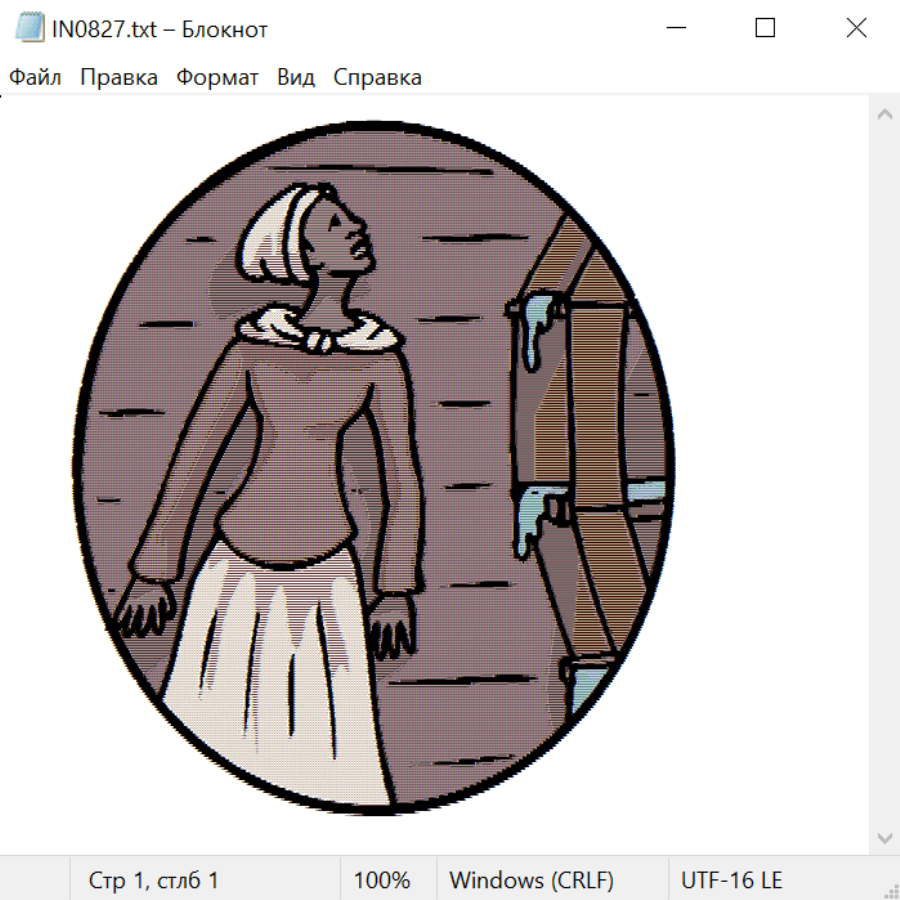Close the IN0827.txt Notepad window
Image resolution: width=900 pixels, height=900 pixels.
tap(856, 29)
